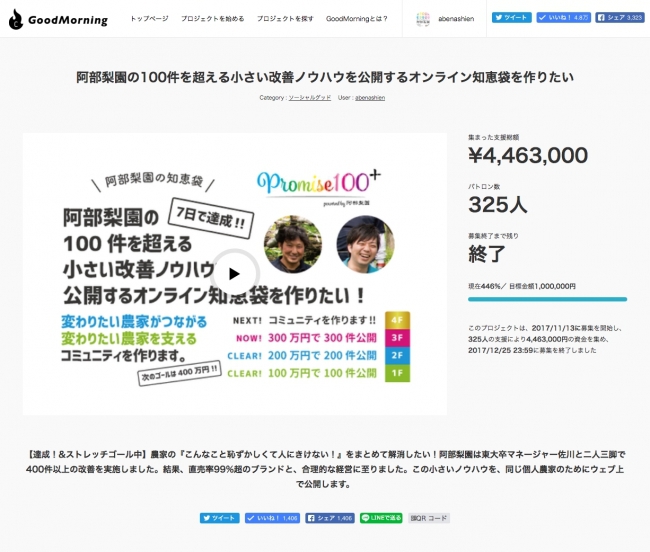Click the funding progress bar
This screenshot has height=552, width=650.
tap(547, 298)
